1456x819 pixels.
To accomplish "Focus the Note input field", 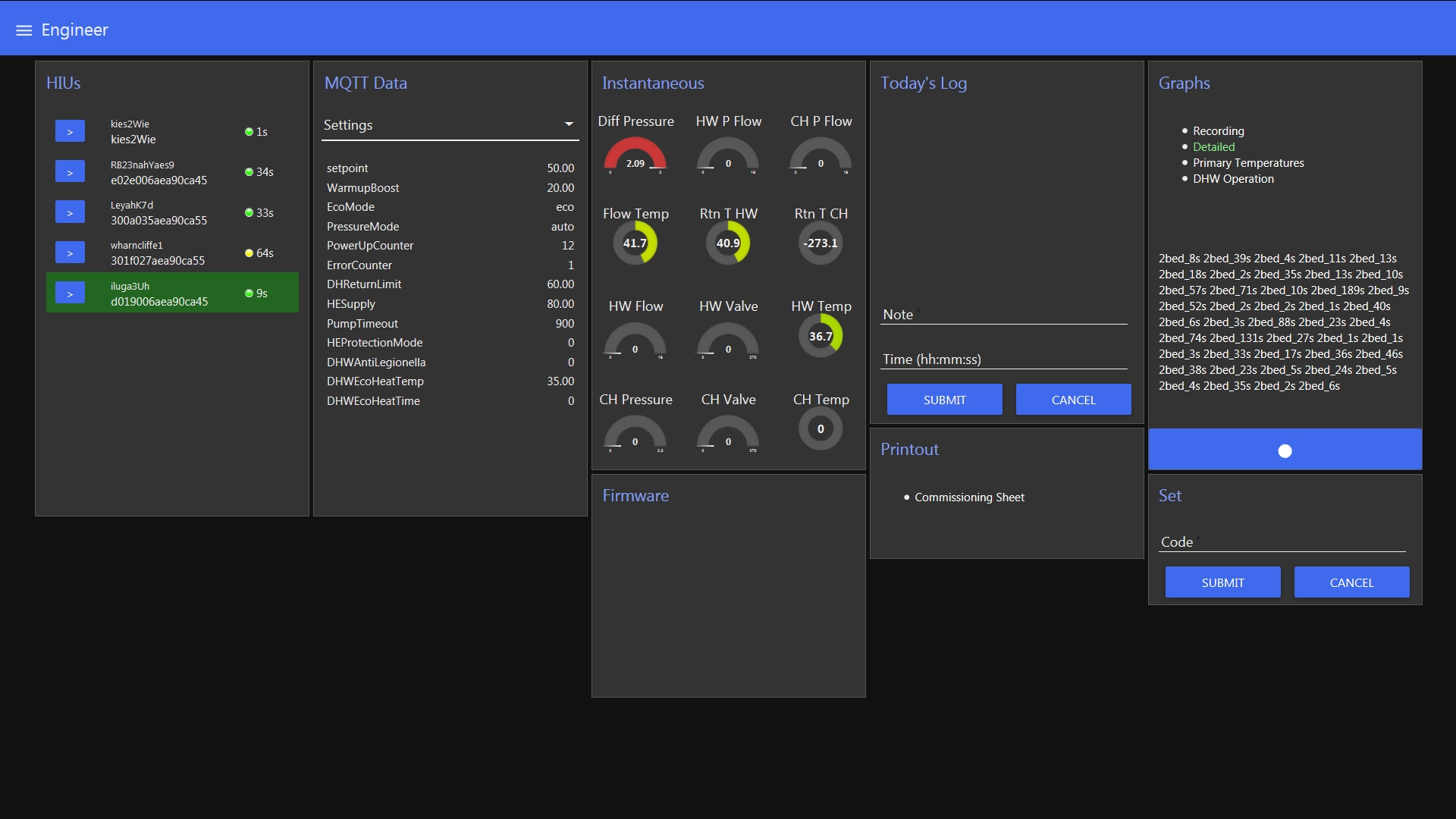I will click(1005, 314).
